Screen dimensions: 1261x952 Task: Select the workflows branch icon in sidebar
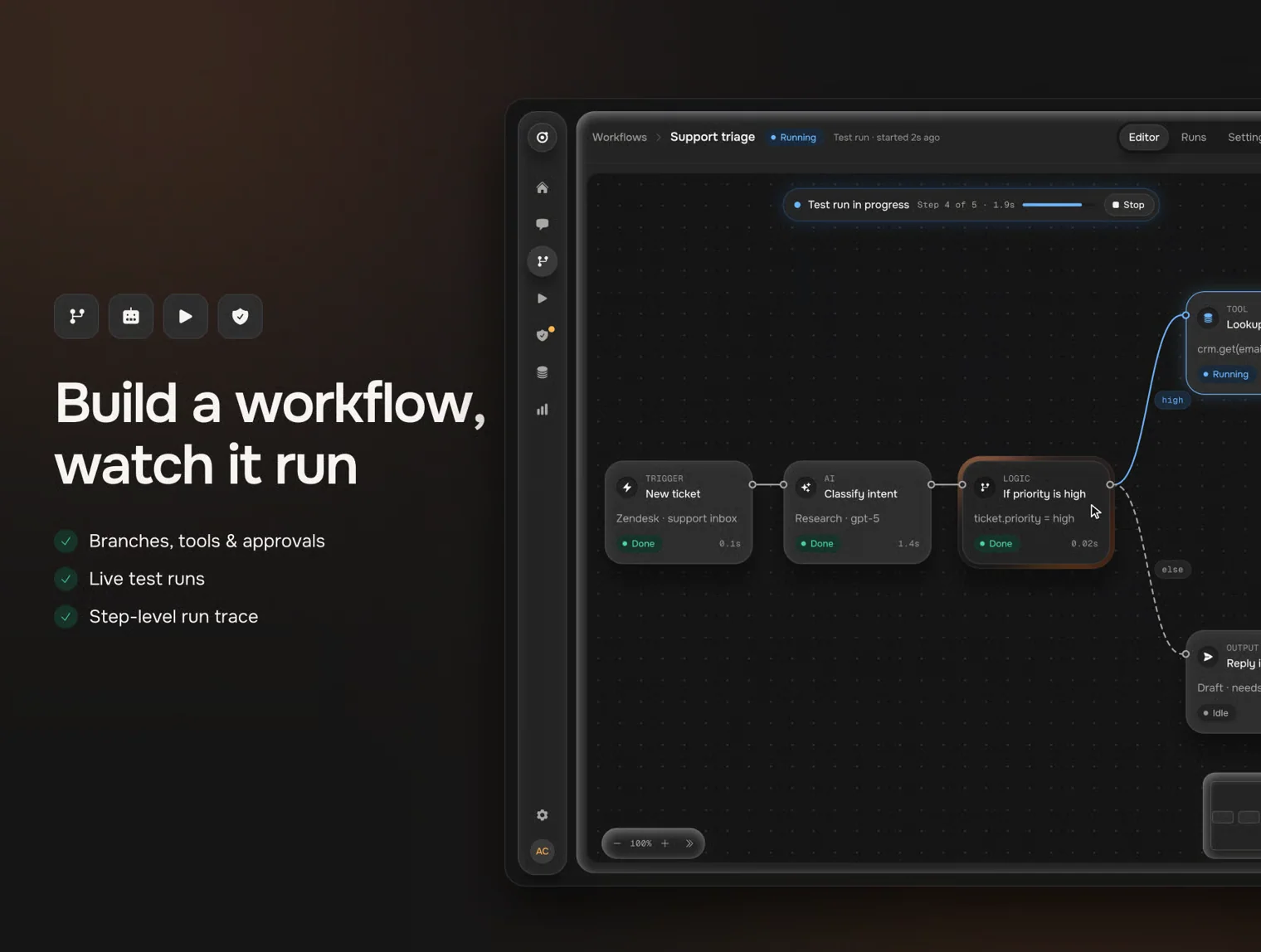click(x=542, y=261)
